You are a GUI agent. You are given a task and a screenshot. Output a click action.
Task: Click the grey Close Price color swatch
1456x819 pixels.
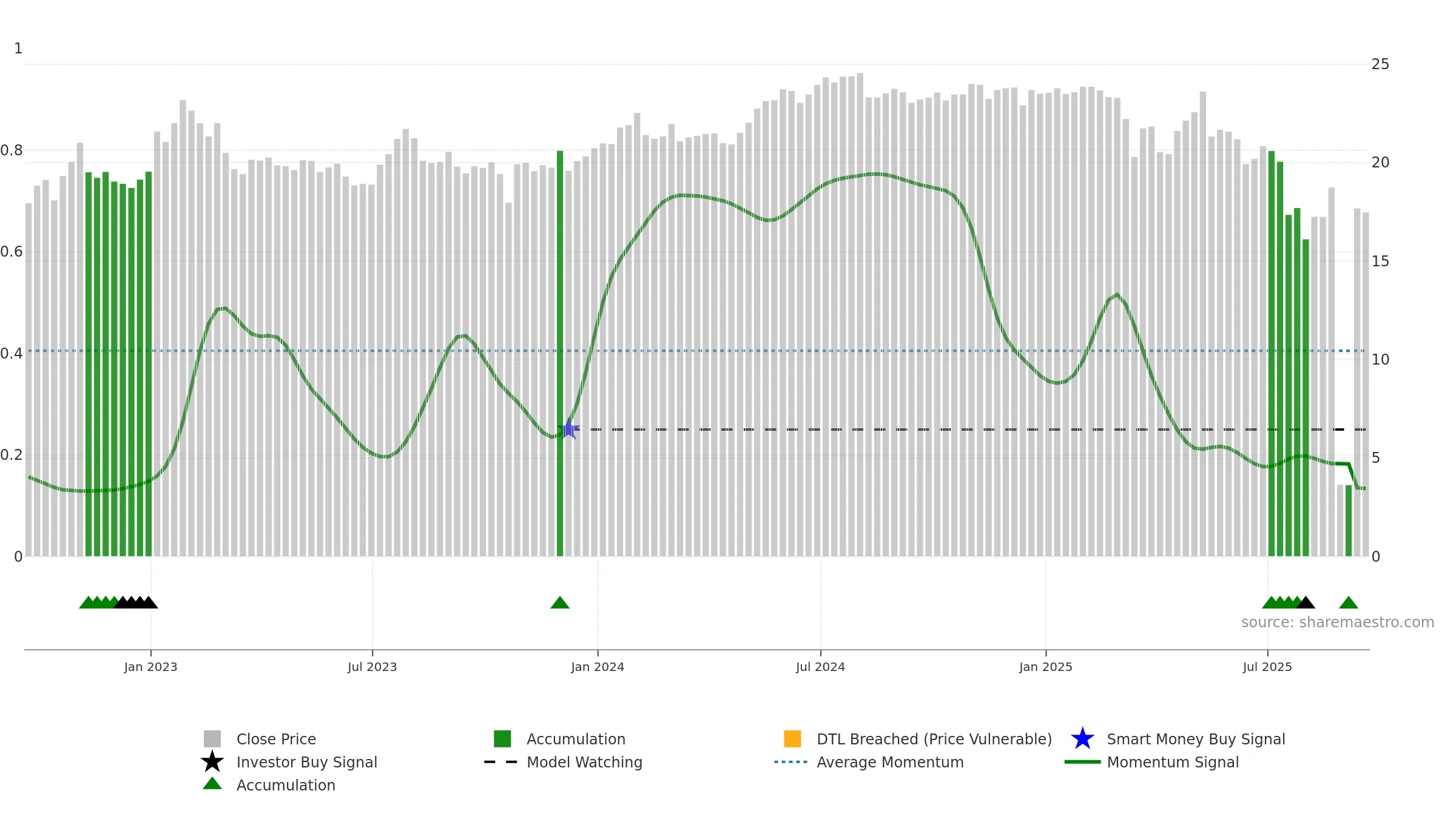pyautogui.click(x=212, y=739)
